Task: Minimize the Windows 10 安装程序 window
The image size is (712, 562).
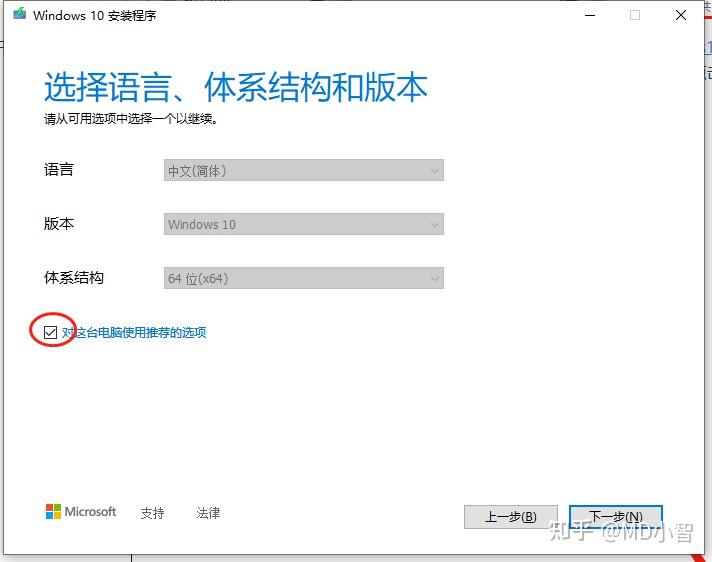Action: (590, 15)
